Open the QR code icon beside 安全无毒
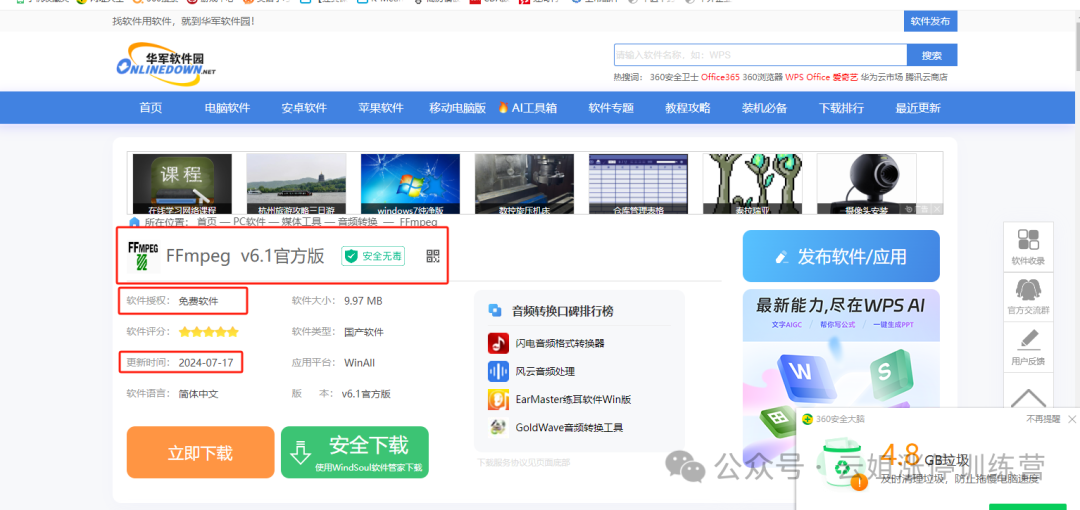This screenshot has width=1080, height=510. [x=433, y=256]
